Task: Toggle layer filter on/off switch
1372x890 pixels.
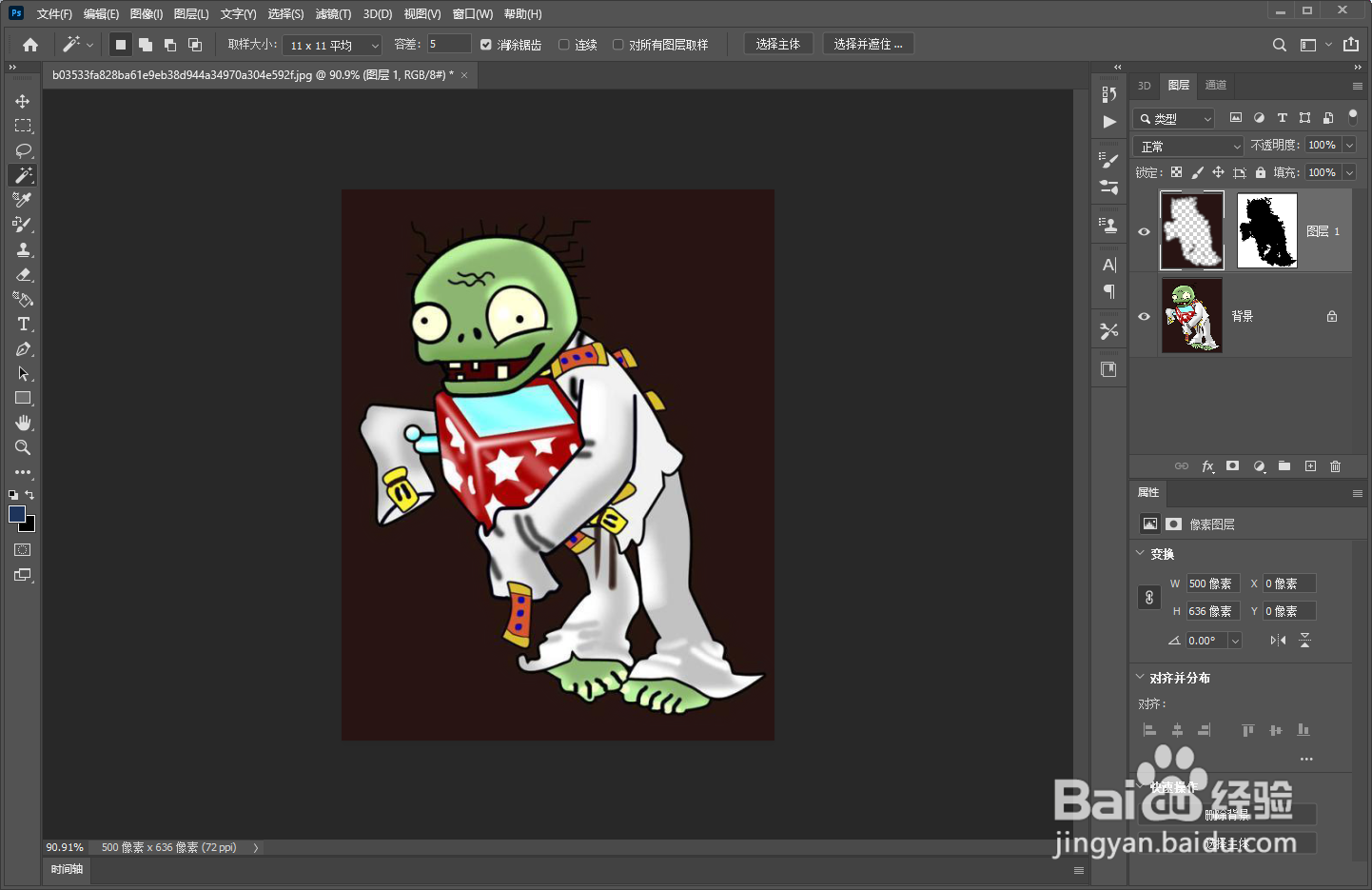Action: point(1353,117)
